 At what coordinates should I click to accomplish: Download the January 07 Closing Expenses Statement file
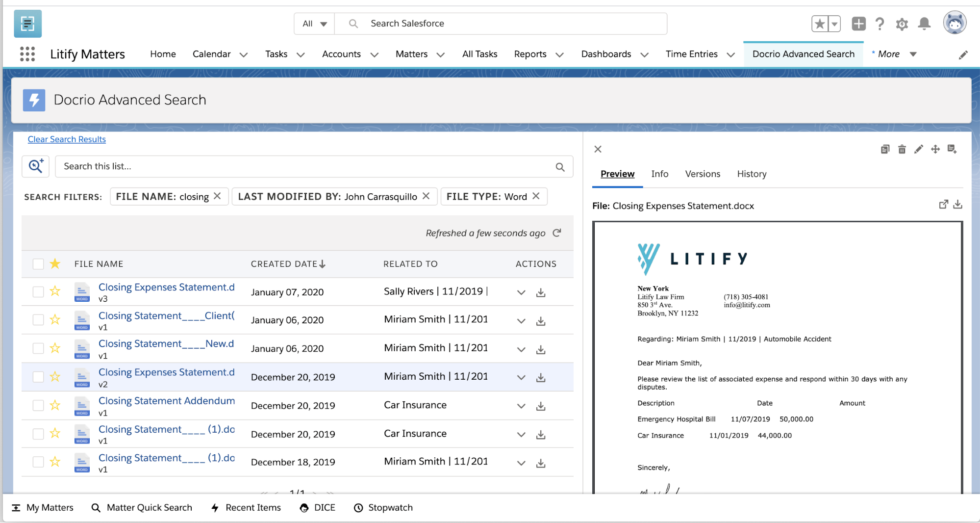(541, 292)
